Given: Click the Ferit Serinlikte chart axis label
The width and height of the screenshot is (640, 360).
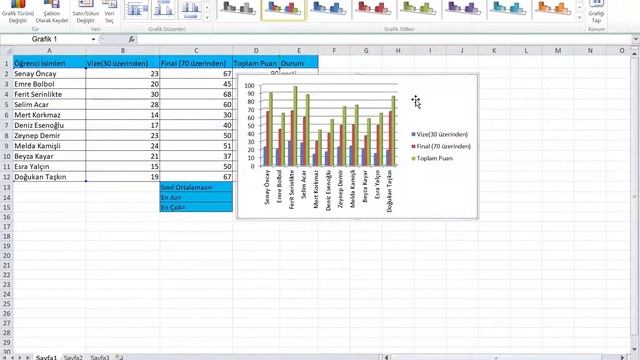Looking at the screenshot, I should pos(291,190).
